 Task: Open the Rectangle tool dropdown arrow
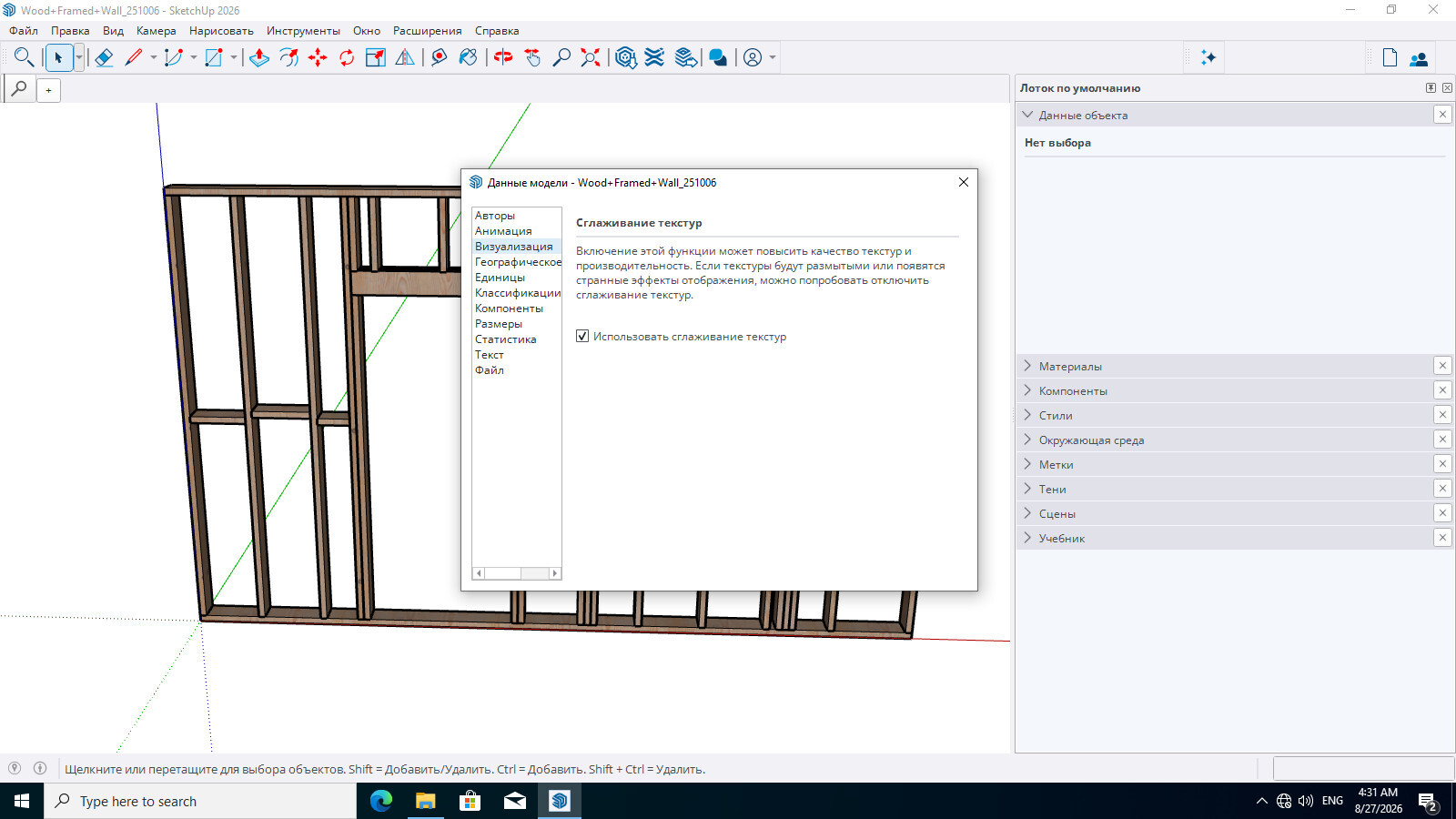pyautogui.click(x=234, y=57)
